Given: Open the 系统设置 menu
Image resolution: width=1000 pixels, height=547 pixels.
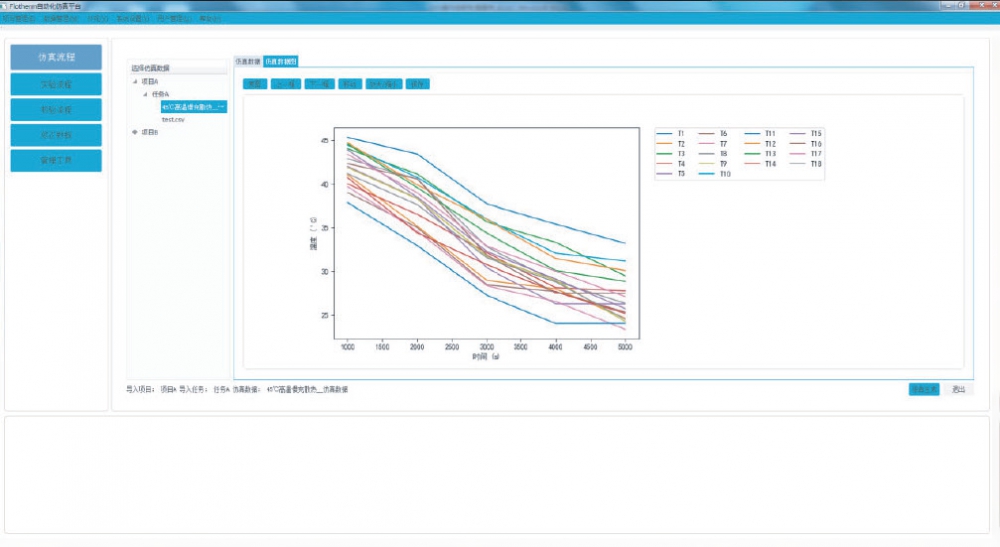Looking at the screenshot, I should pos(132,19).
